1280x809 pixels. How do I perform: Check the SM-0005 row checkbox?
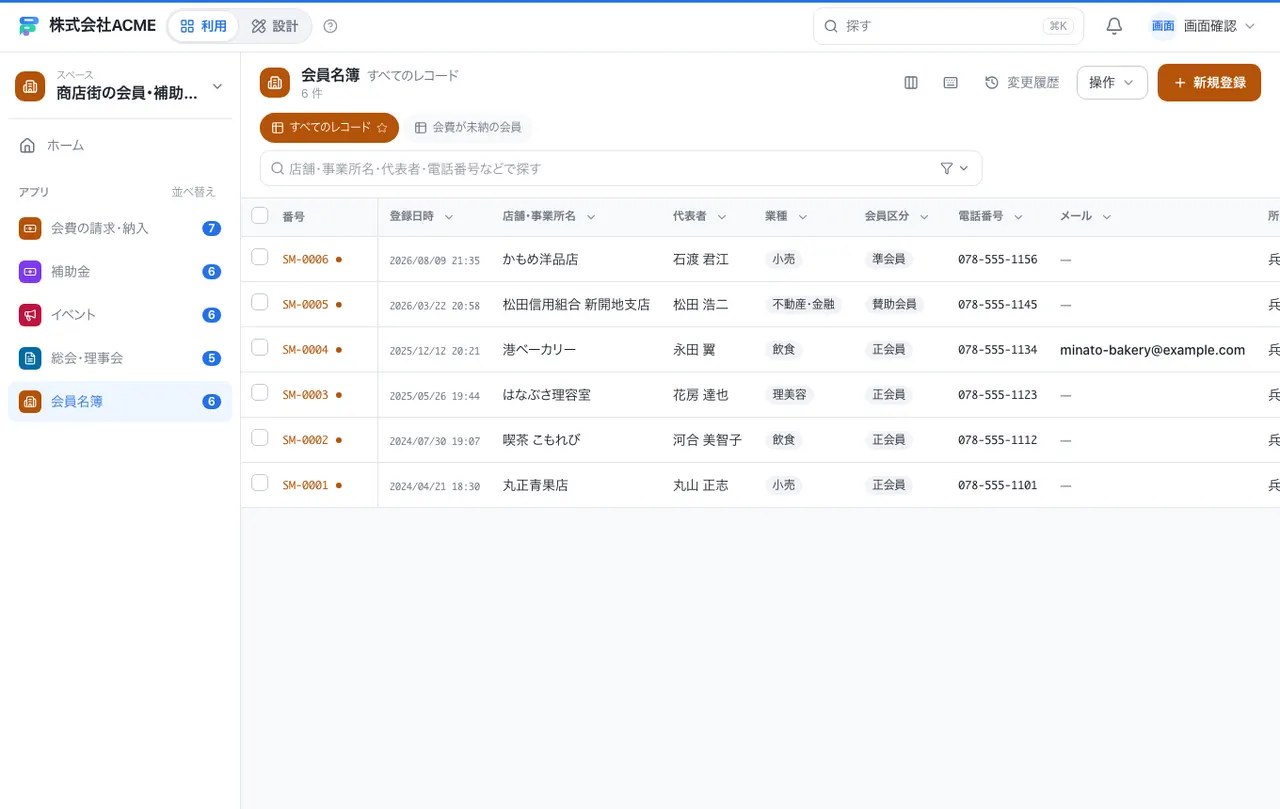(260, 302)
